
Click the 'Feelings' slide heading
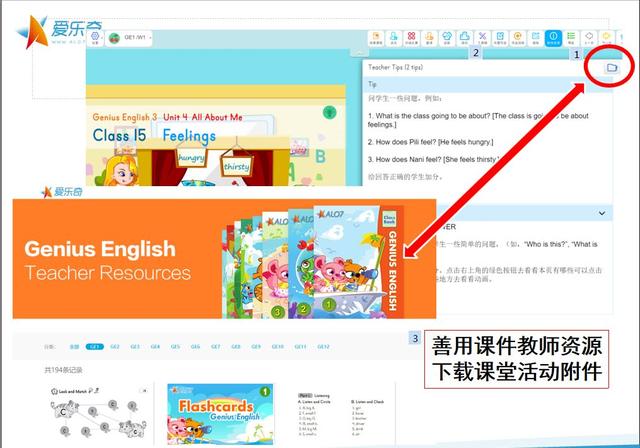[189, 136]
